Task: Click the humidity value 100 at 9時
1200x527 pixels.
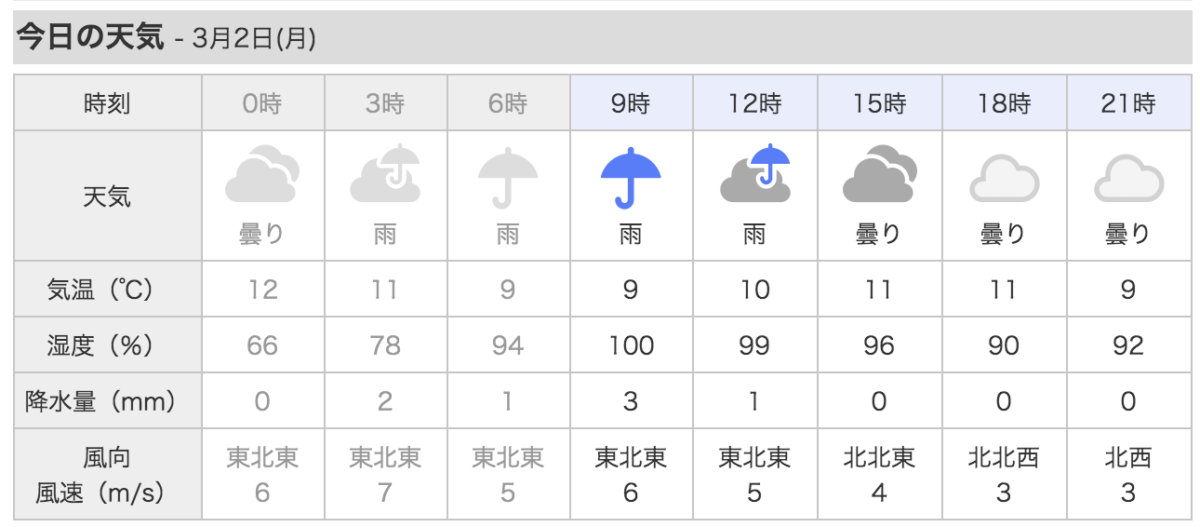Action: [x=631, y=346]
